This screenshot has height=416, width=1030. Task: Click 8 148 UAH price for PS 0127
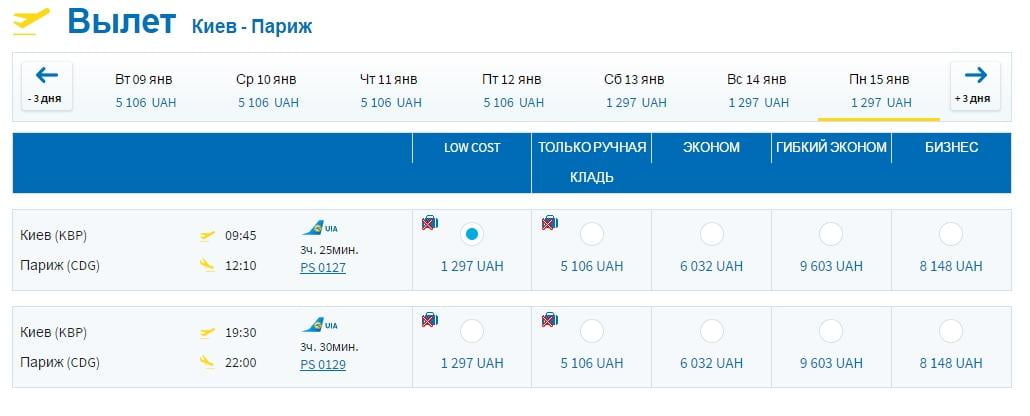coord(951,267)
